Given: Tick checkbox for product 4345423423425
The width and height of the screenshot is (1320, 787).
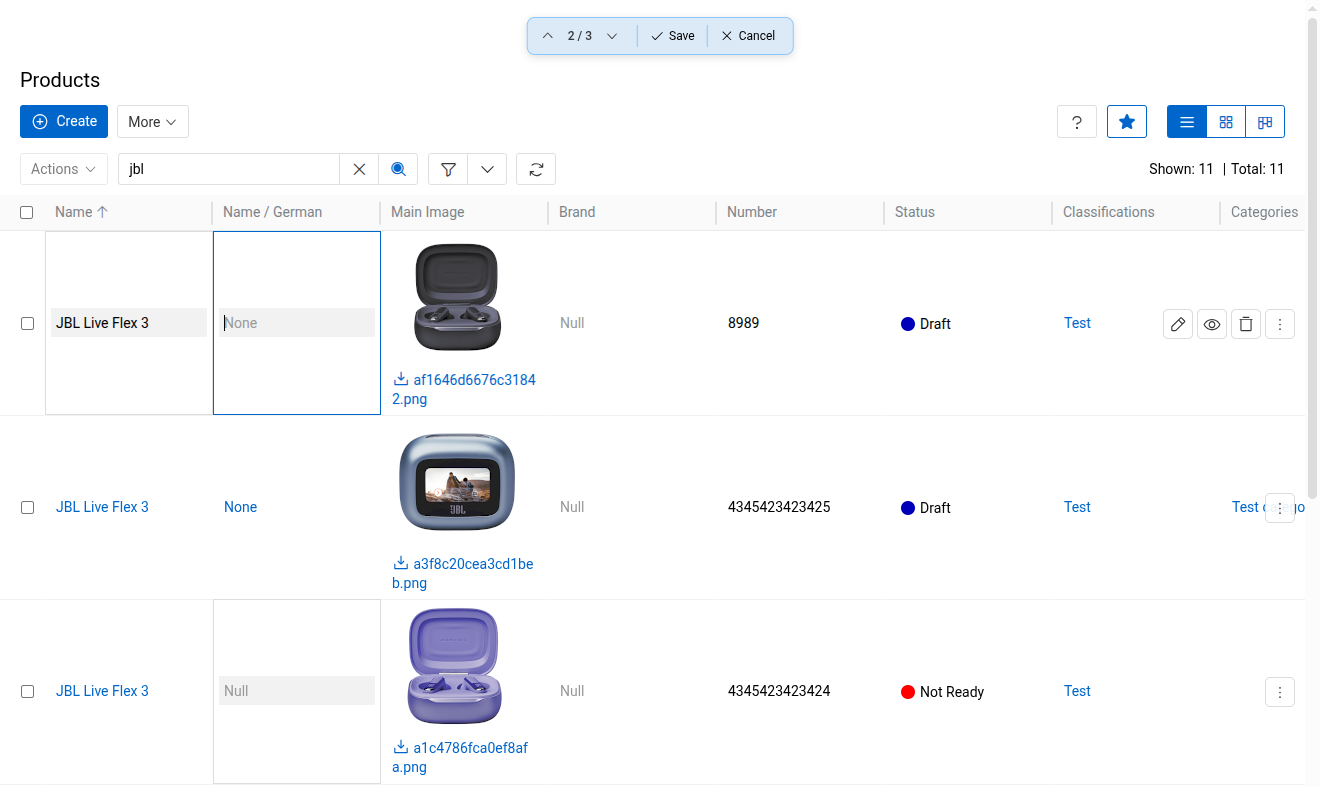Looking at the screenshot, I should [x=27, y=507].
